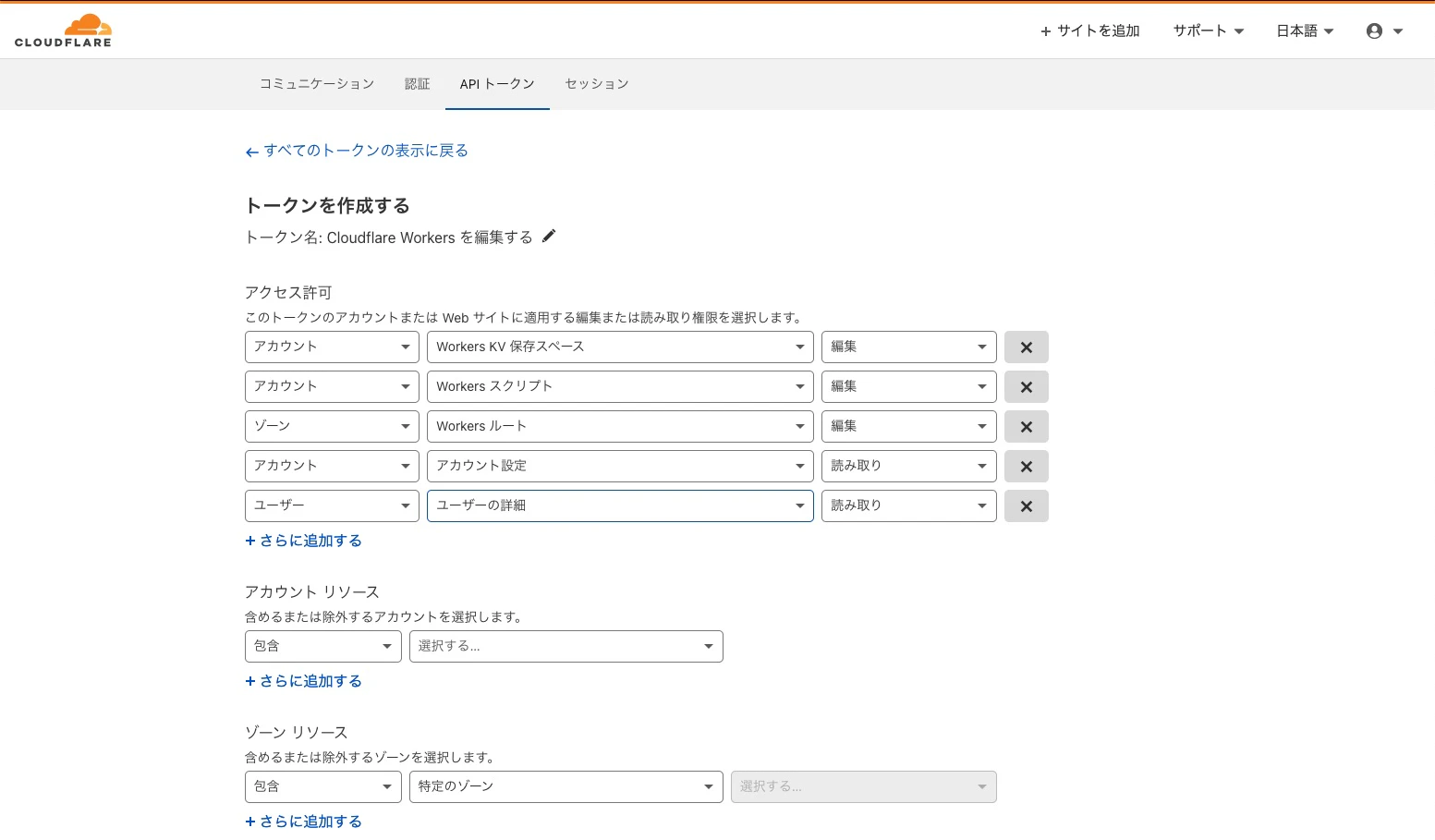The height and width of the screenshot is (840, 1435).
Task: Open scope dropdown for Workers スクリプト row
Action: click(x=332, y=387)
